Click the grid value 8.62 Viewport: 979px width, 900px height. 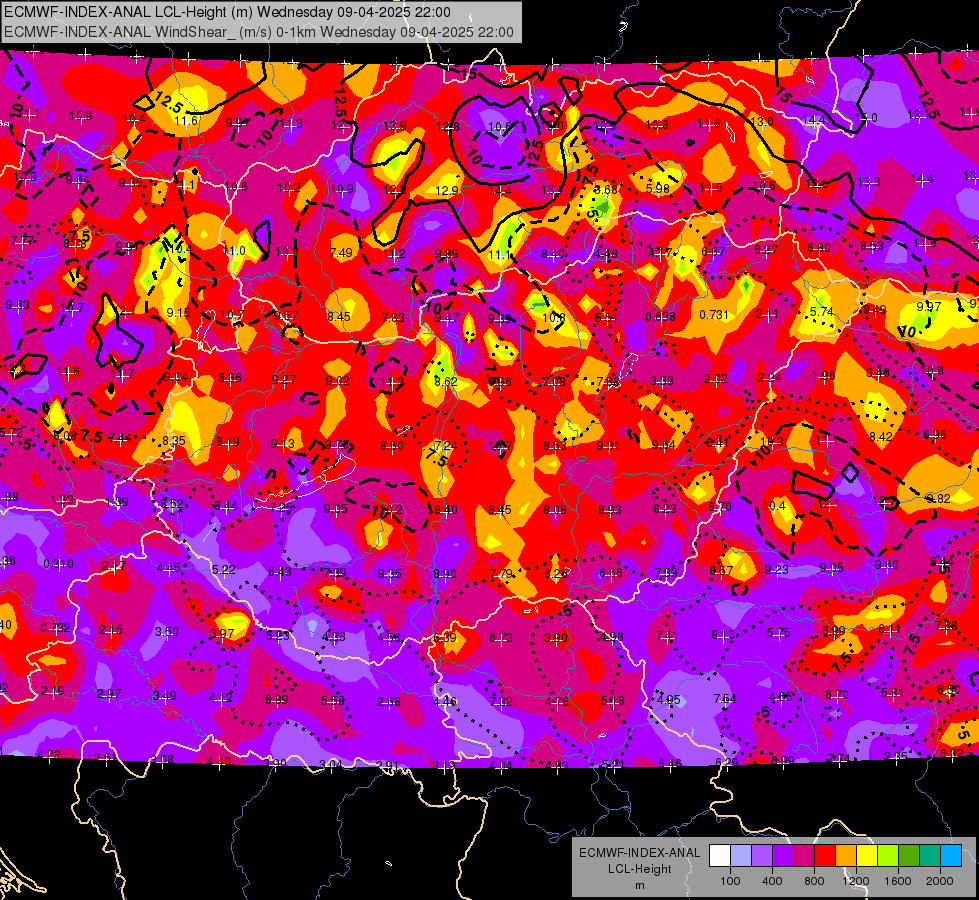pos(446,381)
